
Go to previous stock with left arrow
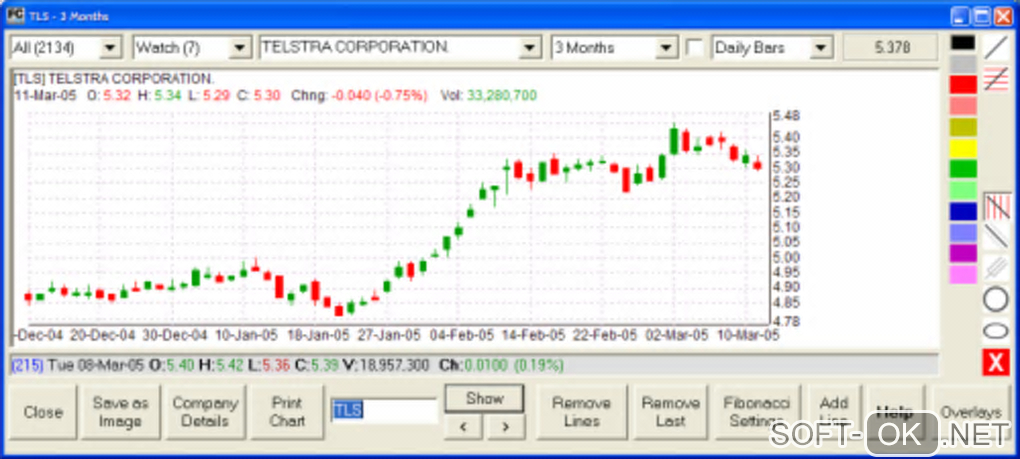point(464,427)
